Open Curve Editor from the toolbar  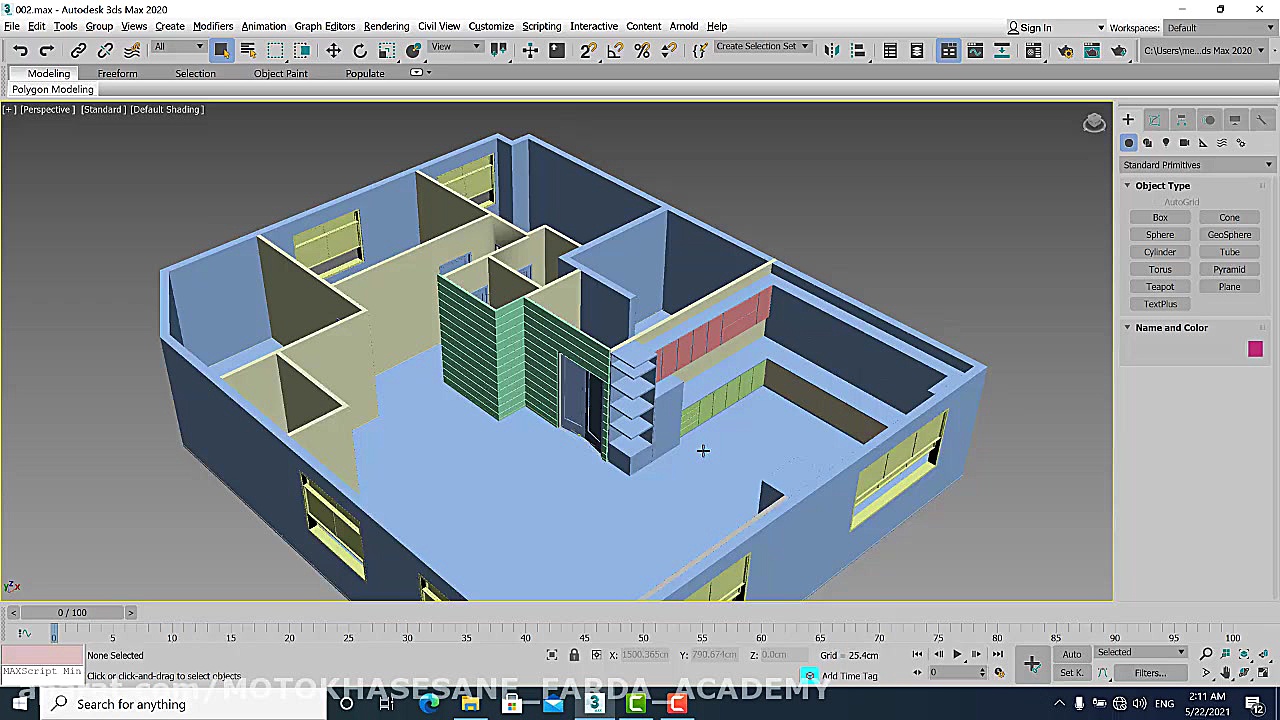click(974, 51)
